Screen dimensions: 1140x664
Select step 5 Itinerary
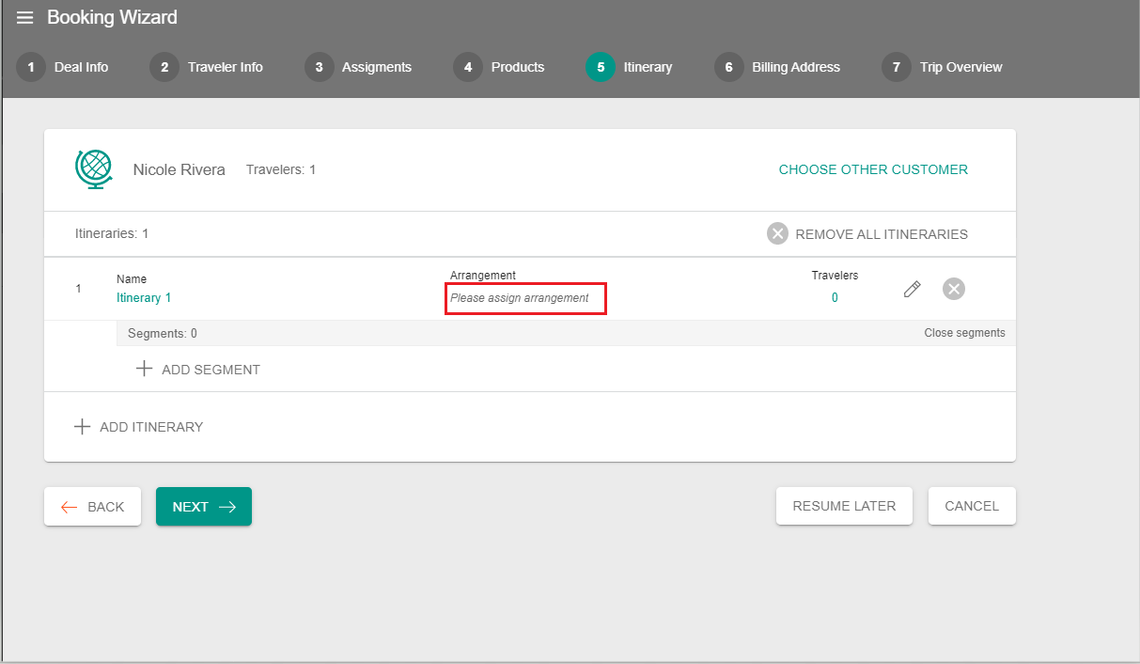630,67
